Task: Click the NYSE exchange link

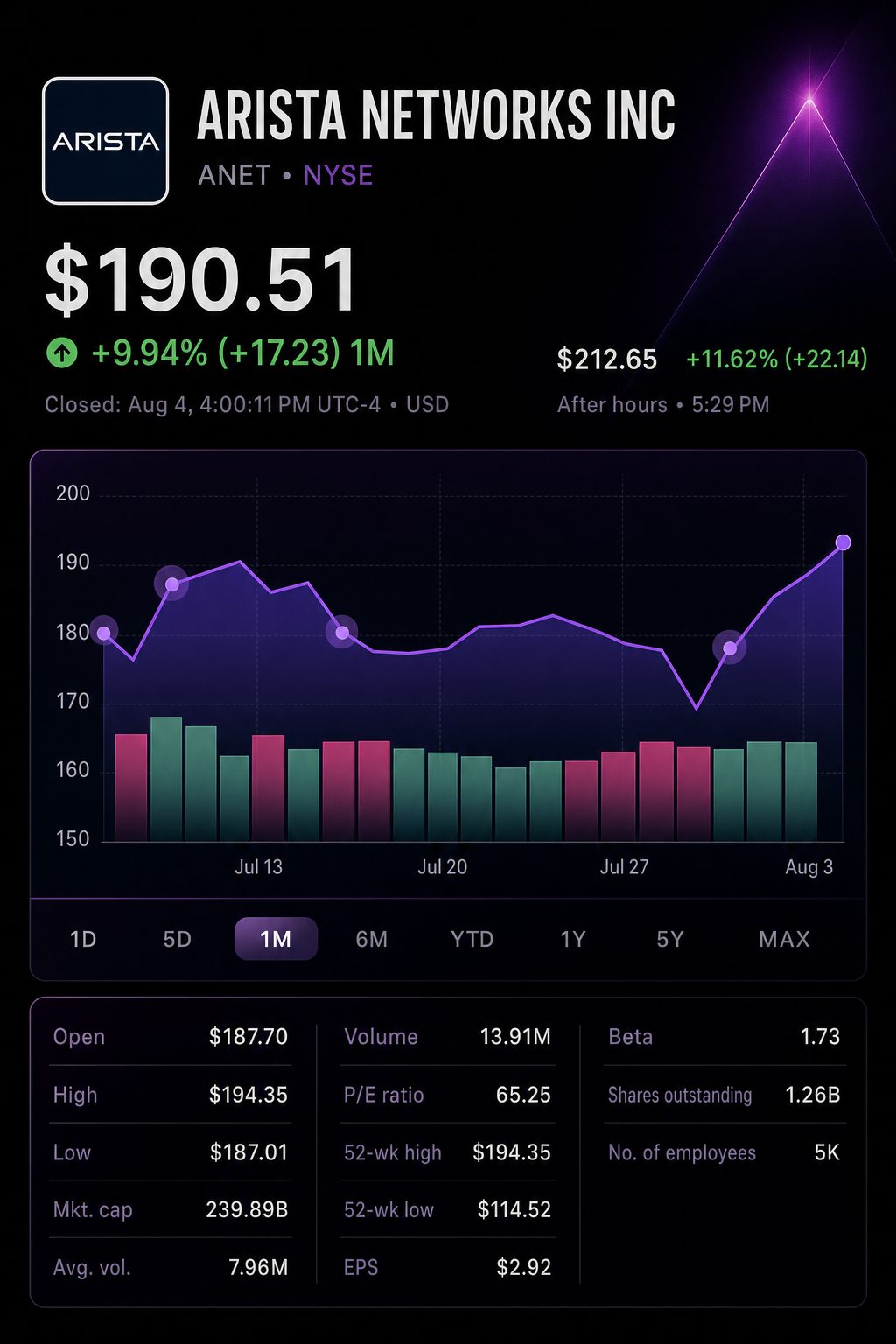Action: click(338, 175)
